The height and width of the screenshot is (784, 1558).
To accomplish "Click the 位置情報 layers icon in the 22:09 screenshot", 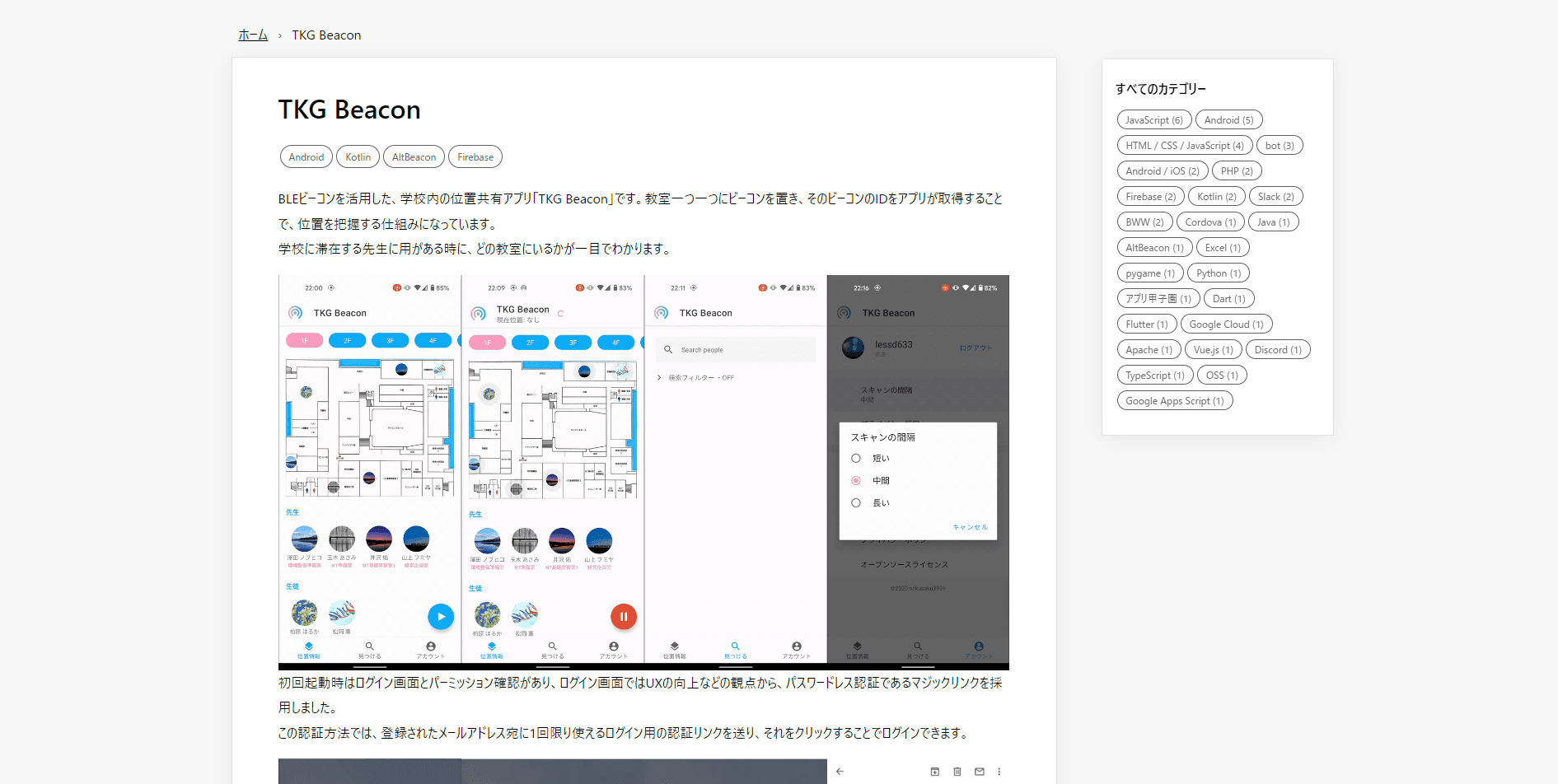I will (492, 646).
